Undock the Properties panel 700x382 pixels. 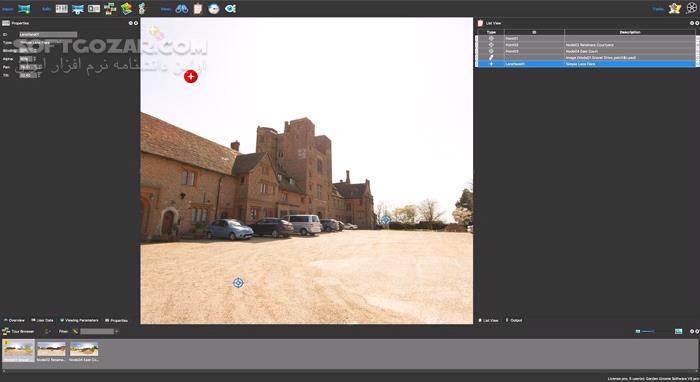tap(130, 23)
